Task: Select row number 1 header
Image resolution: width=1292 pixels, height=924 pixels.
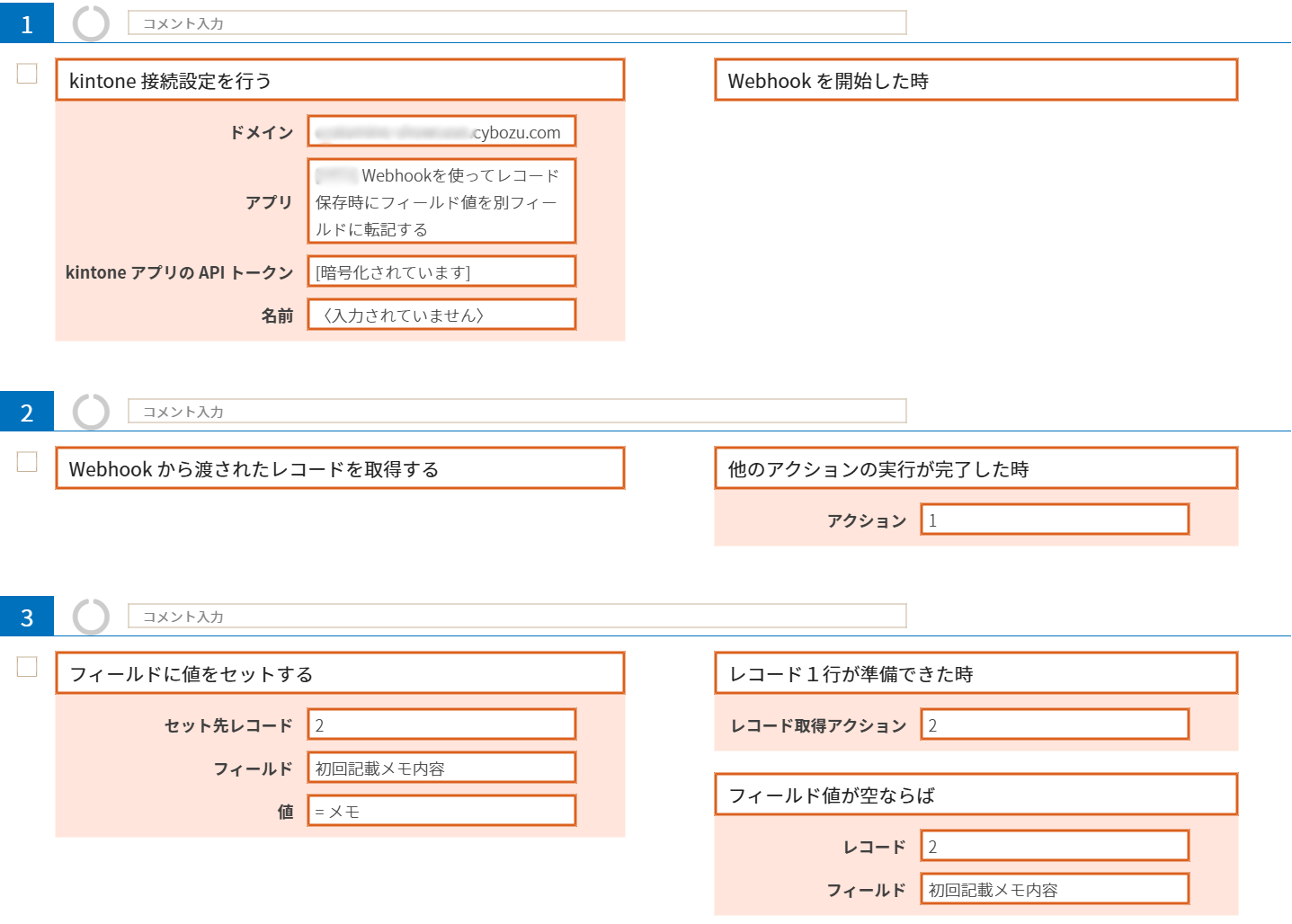Action: [27, 23]
